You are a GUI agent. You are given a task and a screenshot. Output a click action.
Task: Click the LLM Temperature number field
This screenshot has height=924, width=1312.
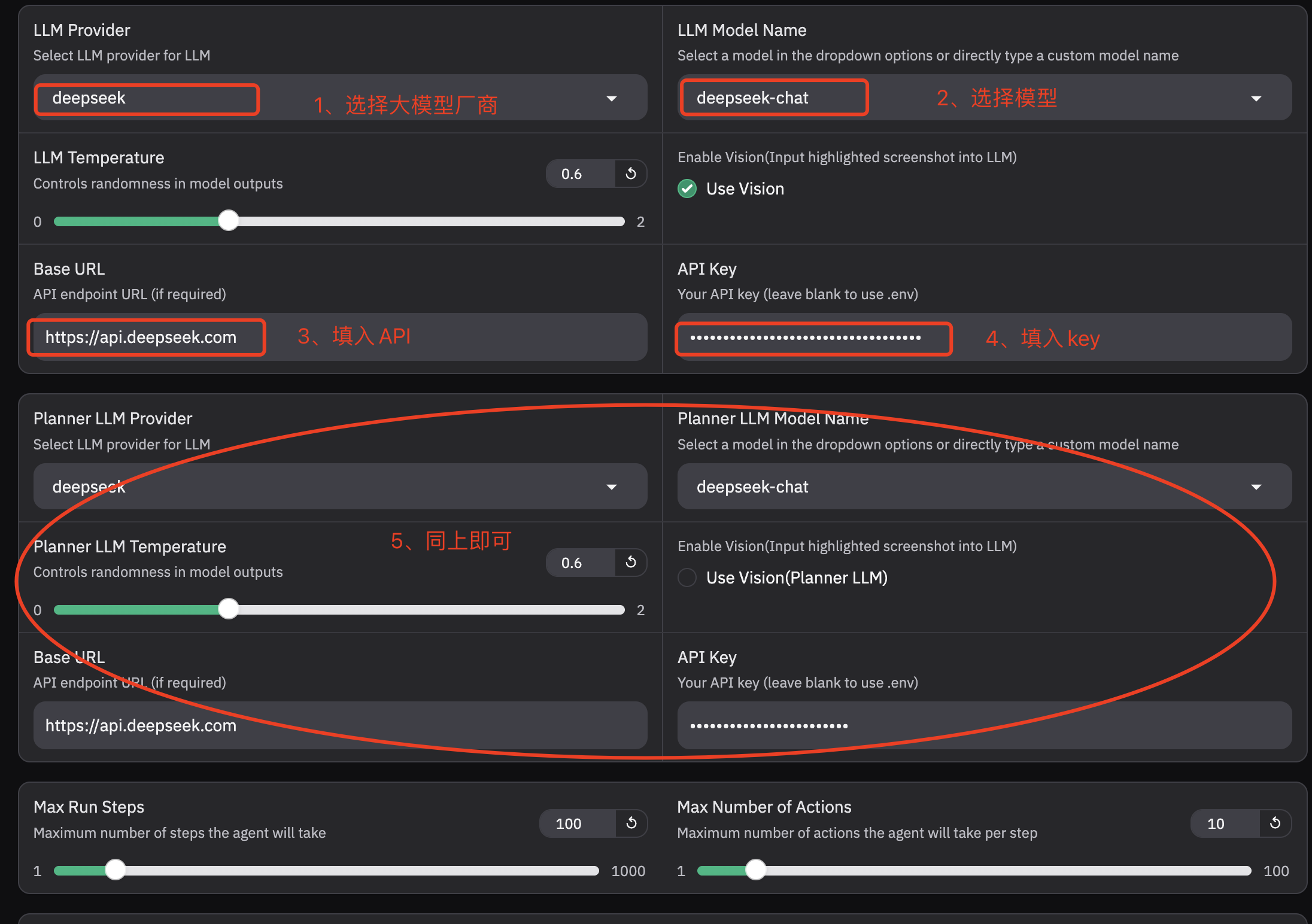[581, 174]
